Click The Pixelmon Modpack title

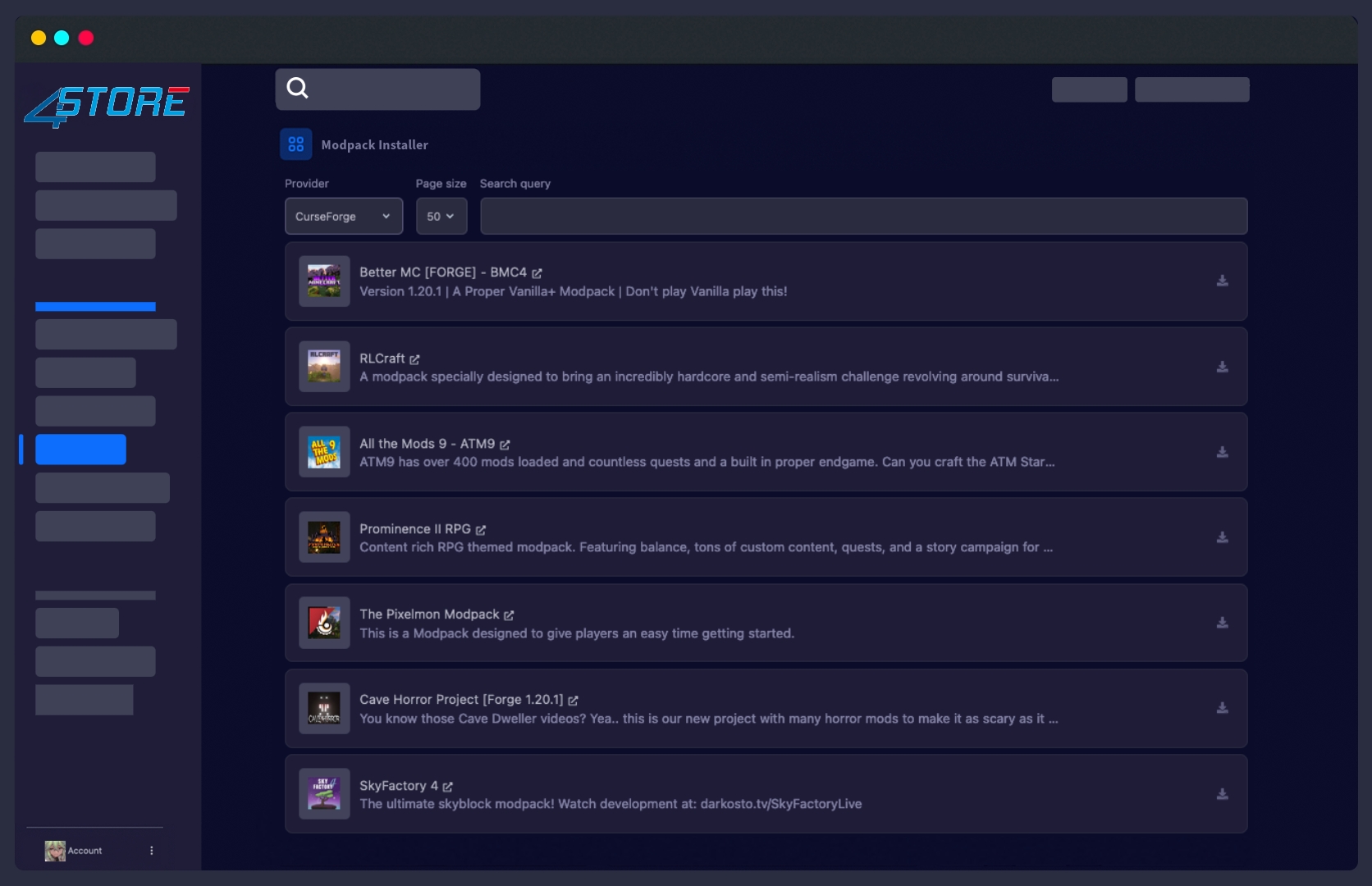pos(429,614)
